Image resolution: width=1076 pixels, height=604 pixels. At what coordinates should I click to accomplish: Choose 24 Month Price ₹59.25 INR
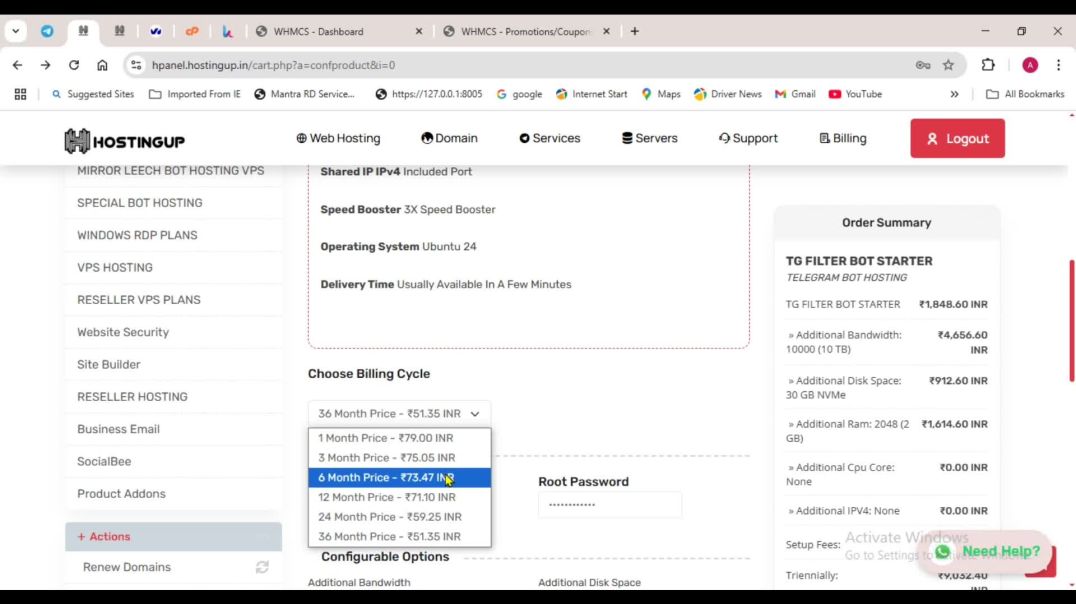[x=399, y=517]
